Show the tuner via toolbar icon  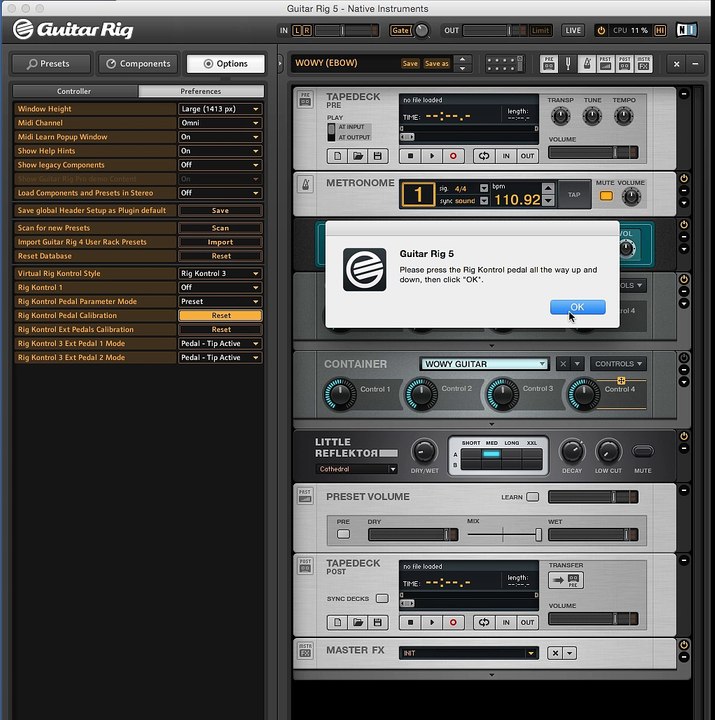568,64
